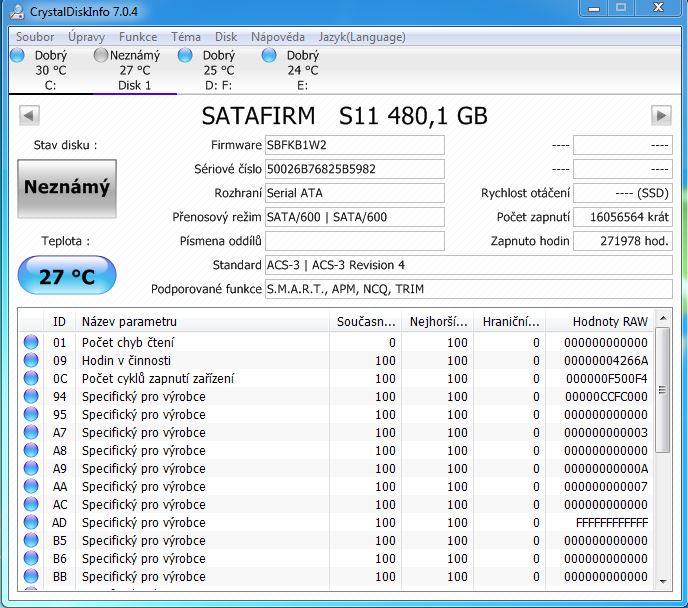Click the Podporované funkce field
Screen dimensions: 688x608
point(469,289)
